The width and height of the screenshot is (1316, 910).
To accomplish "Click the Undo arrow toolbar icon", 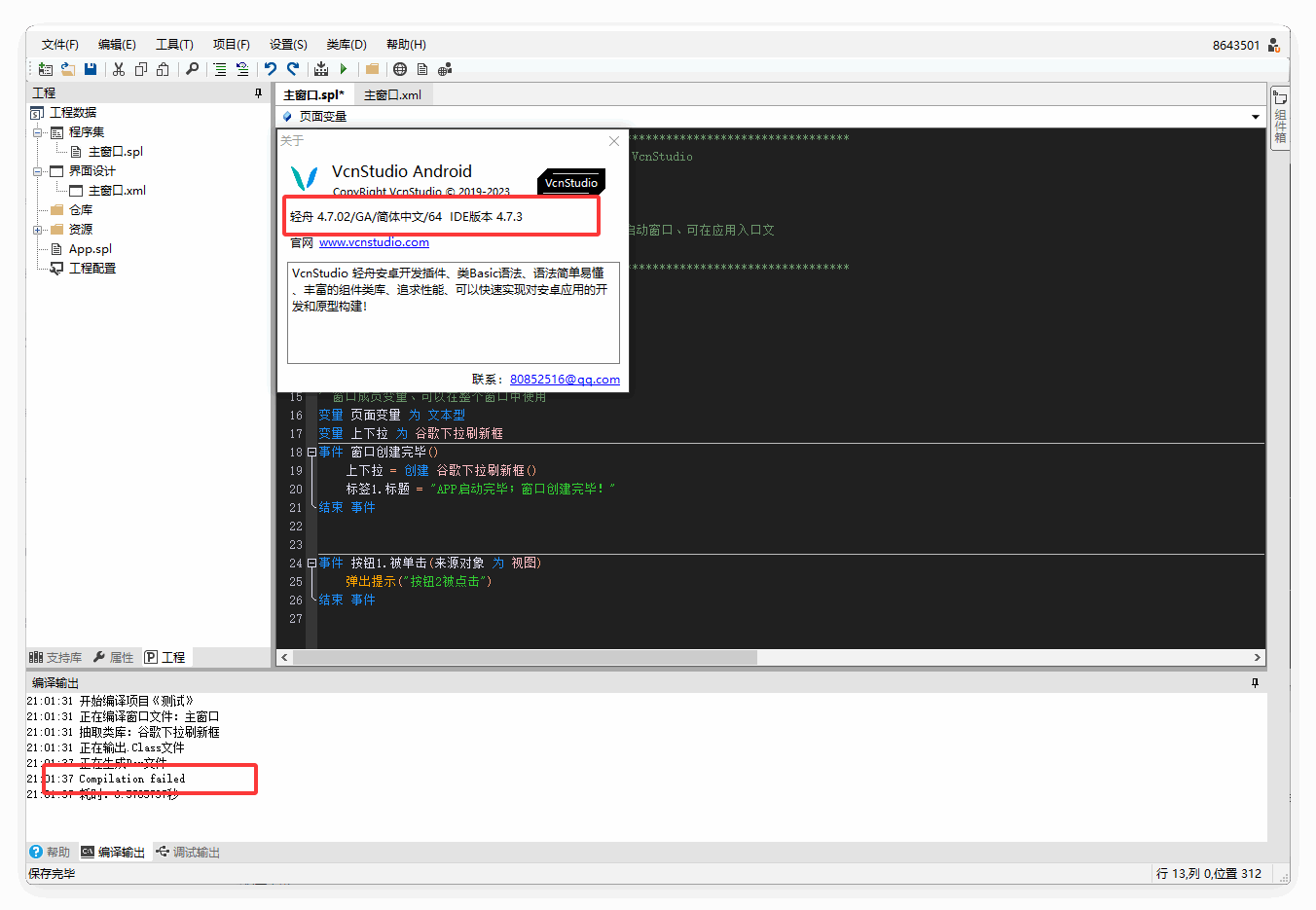I will 271,69.
